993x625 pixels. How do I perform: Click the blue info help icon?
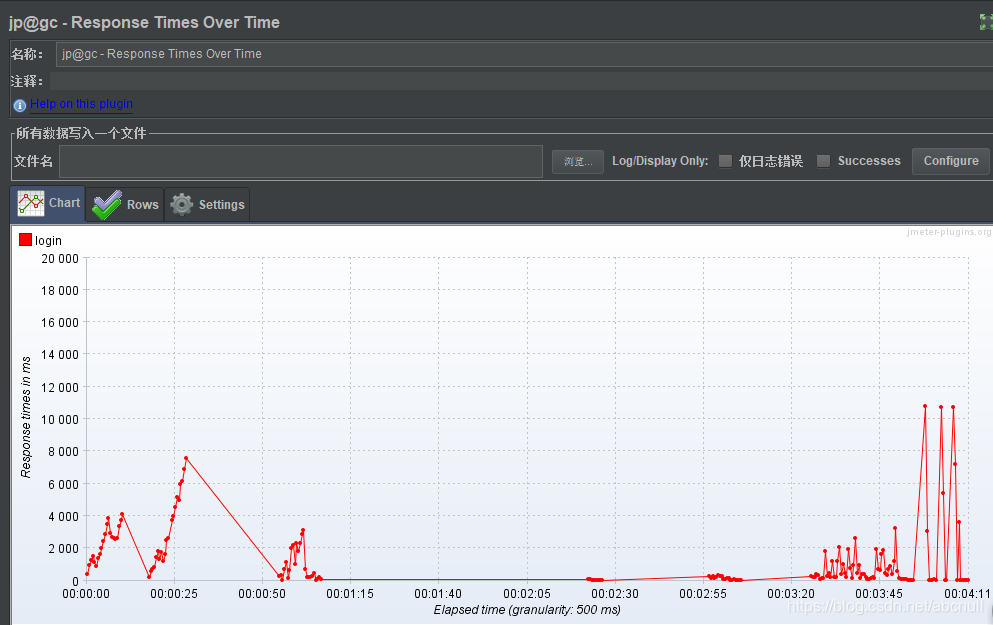tap(20, 105)
